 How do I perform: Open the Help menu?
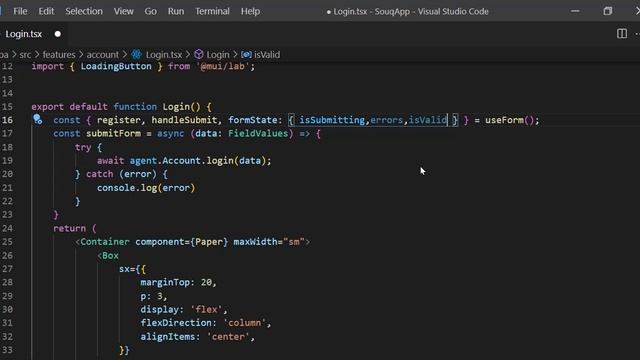pos(250,11)
